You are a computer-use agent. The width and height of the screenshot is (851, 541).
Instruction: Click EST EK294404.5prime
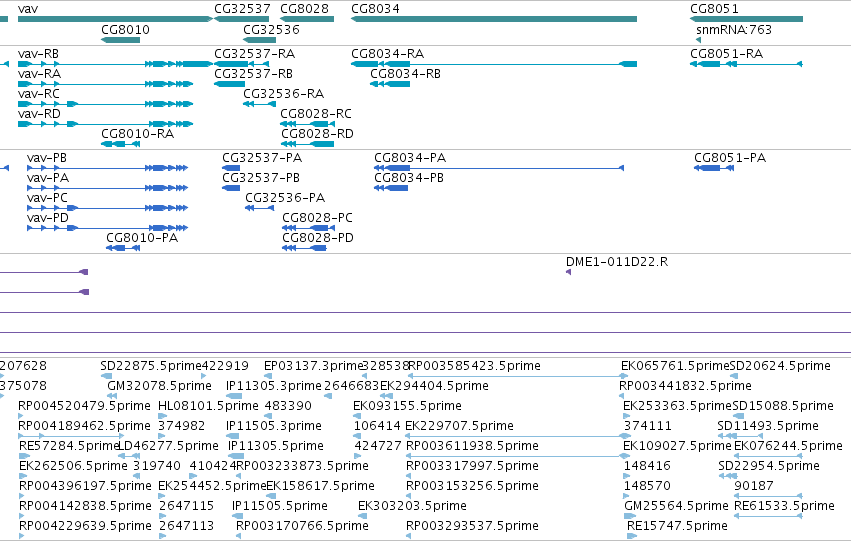435,386
